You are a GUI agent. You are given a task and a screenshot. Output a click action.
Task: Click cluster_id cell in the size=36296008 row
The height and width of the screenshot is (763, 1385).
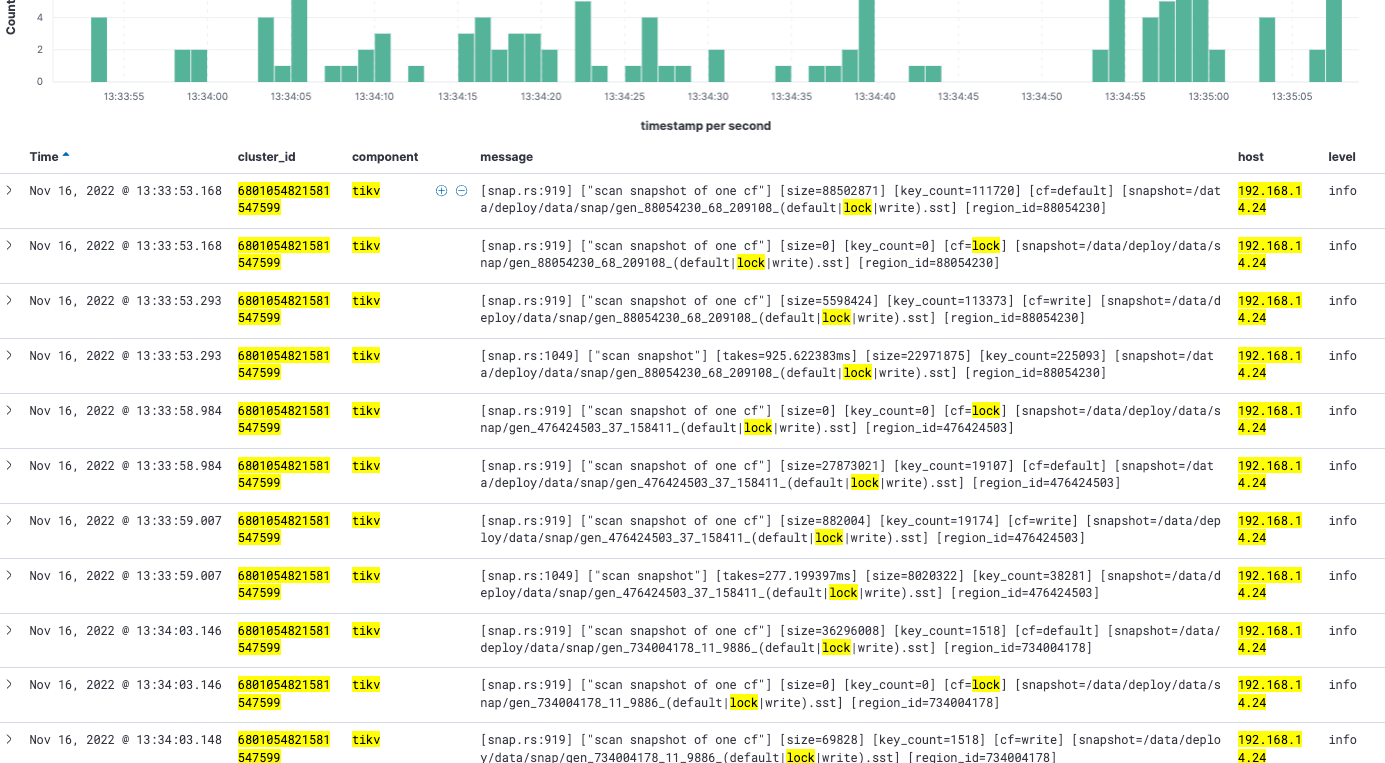(x=284, y=639)
